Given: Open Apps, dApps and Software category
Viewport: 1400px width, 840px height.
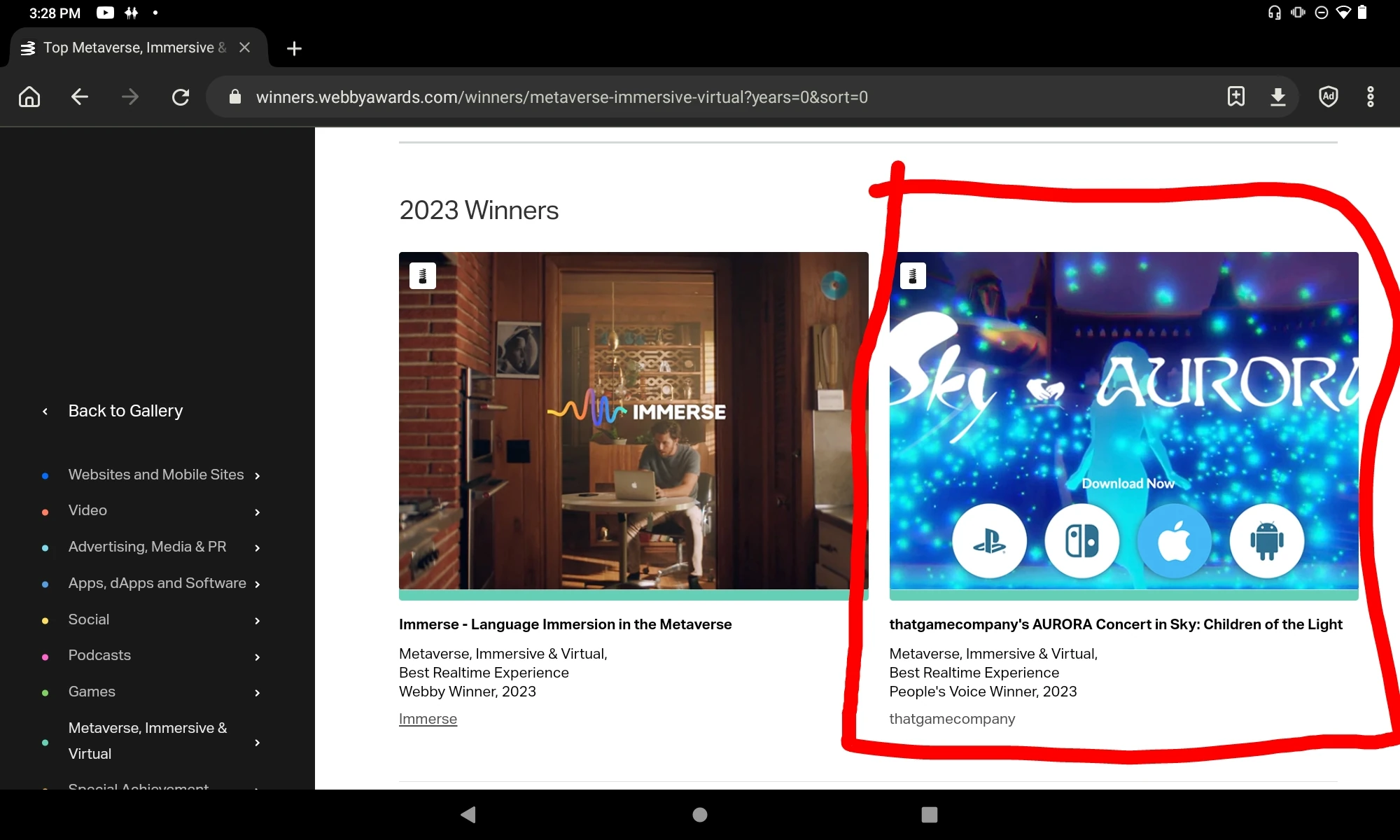Looking at the screenshot, I should click(157, 583).
